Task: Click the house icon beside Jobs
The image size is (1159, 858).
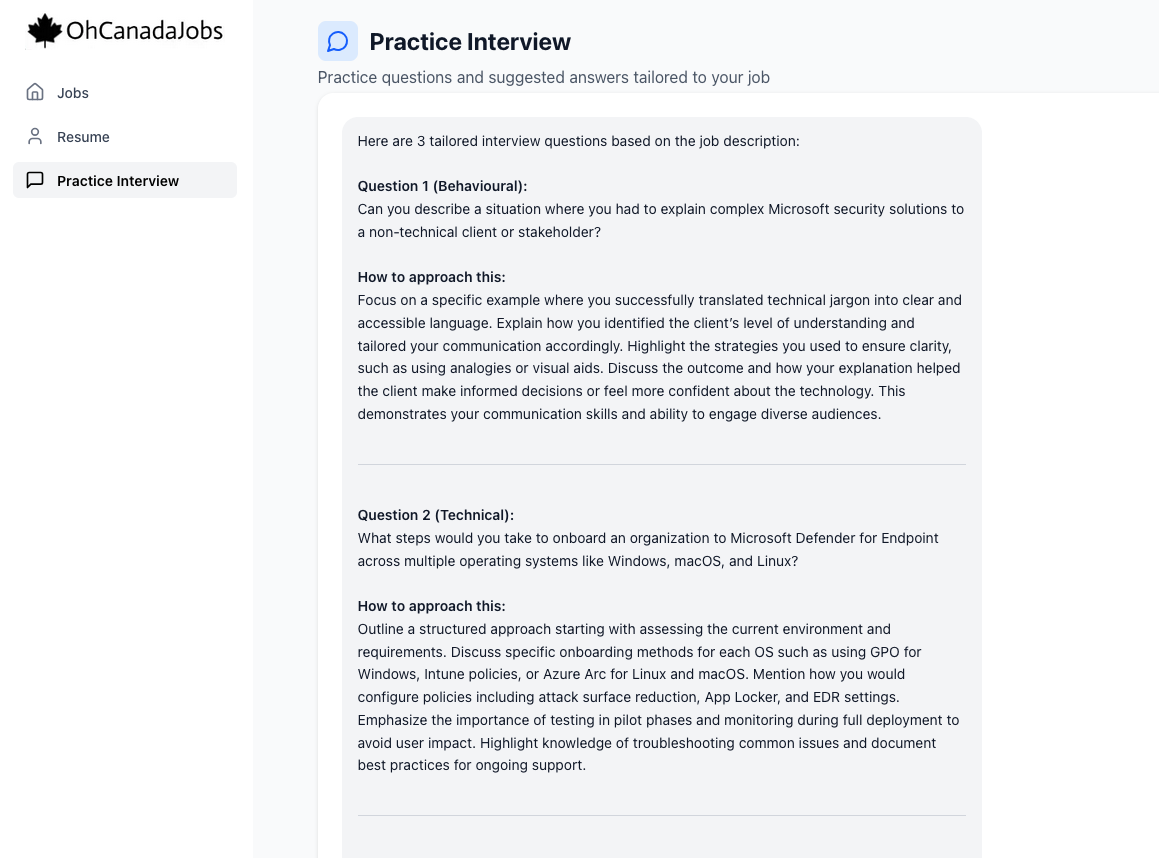Action: (35, 92)
